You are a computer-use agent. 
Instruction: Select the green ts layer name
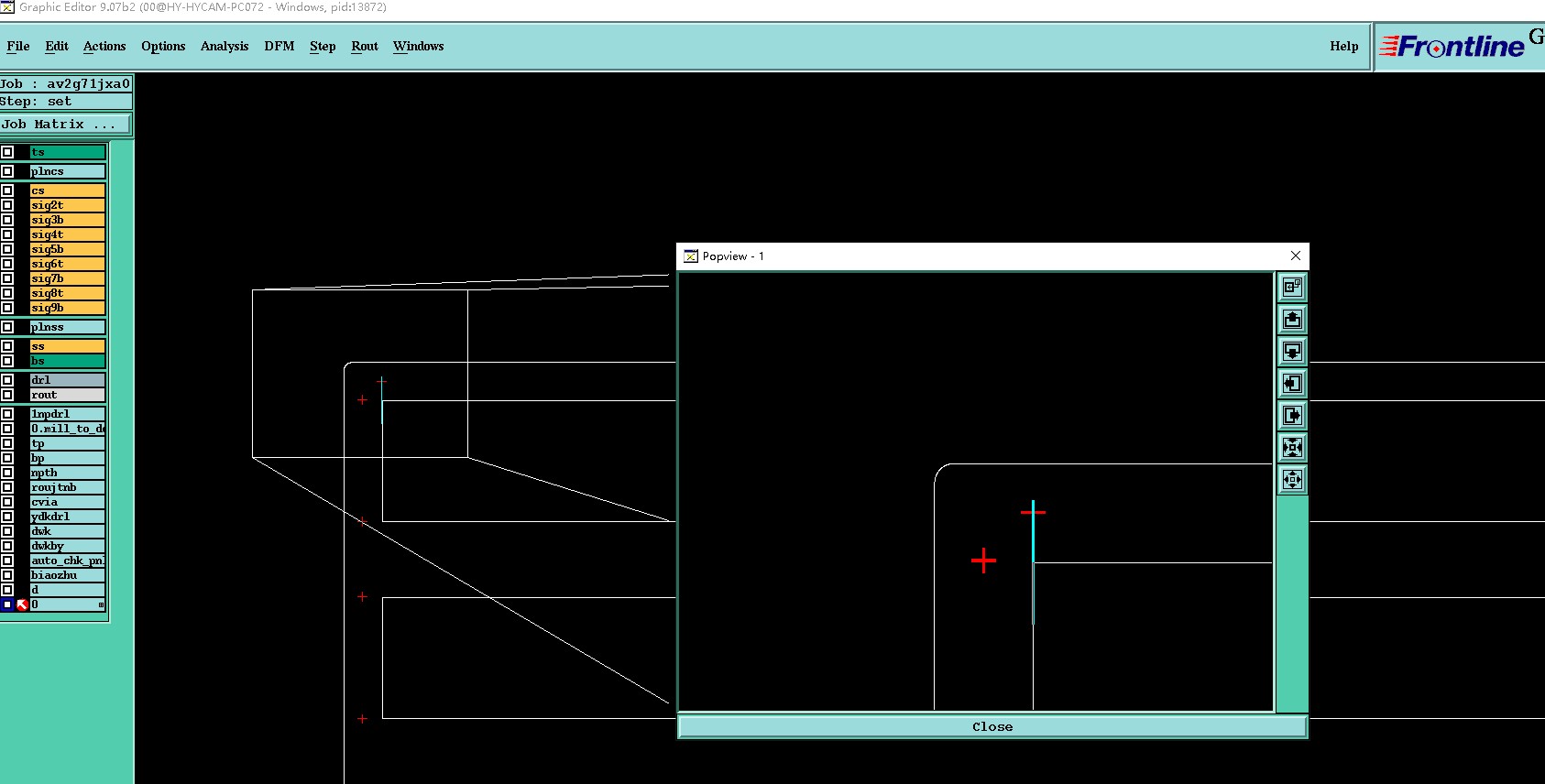click(68, 152)
